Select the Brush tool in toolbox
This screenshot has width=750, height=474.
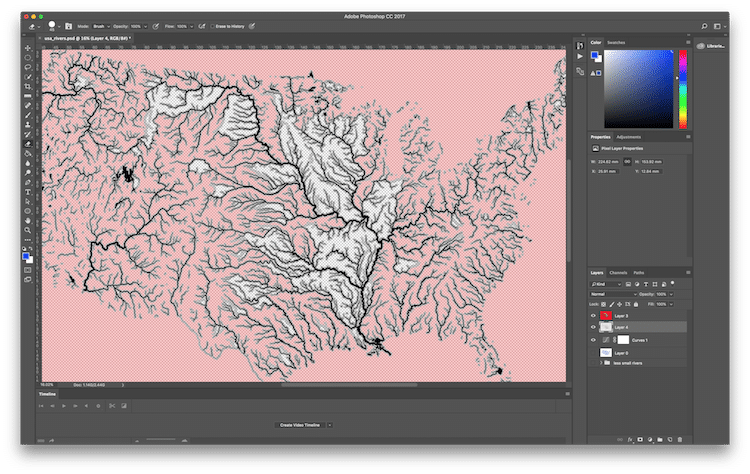click(x=28, y=115)
